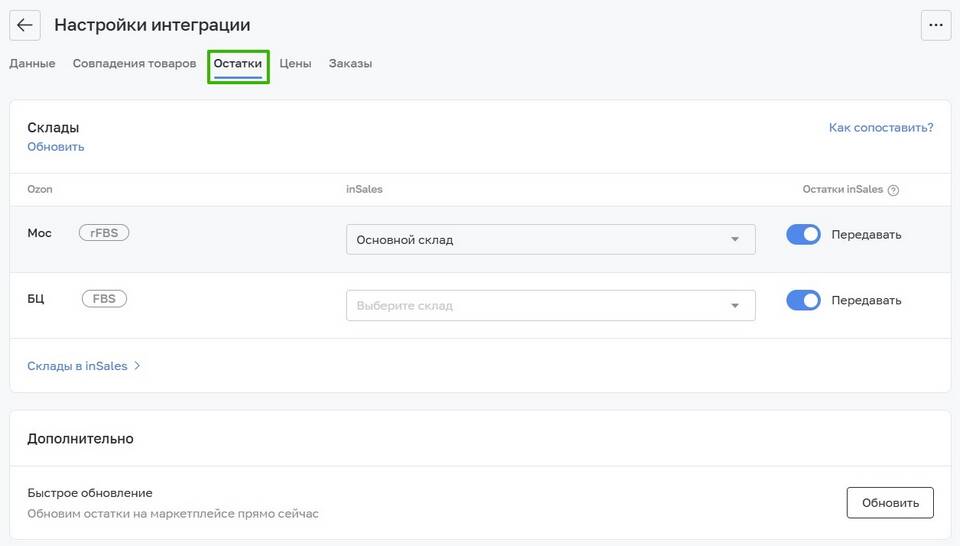Open the Склады в inSales link
Screen dimensions: 960x546
[77, 366]
